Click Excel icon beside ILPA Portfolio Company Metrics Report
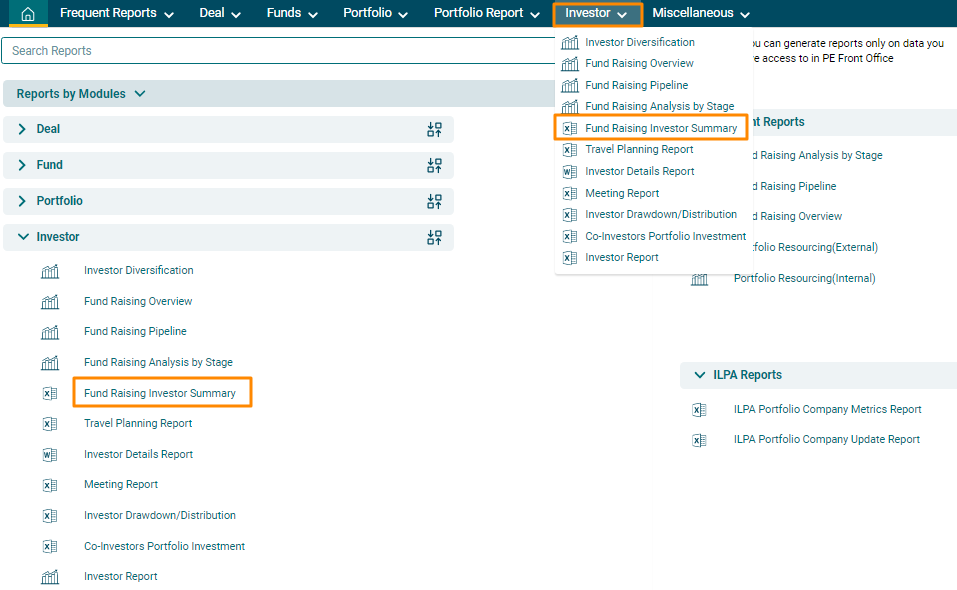Viewport: 957px width, 590px height. [x=699, y=410]
